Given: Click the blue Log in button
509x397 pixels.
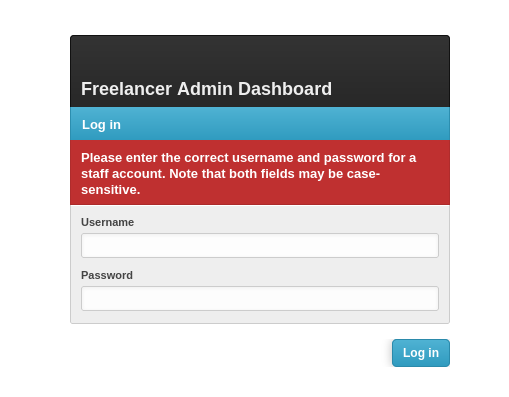Looking at the screenshot, I should point(421,353).
